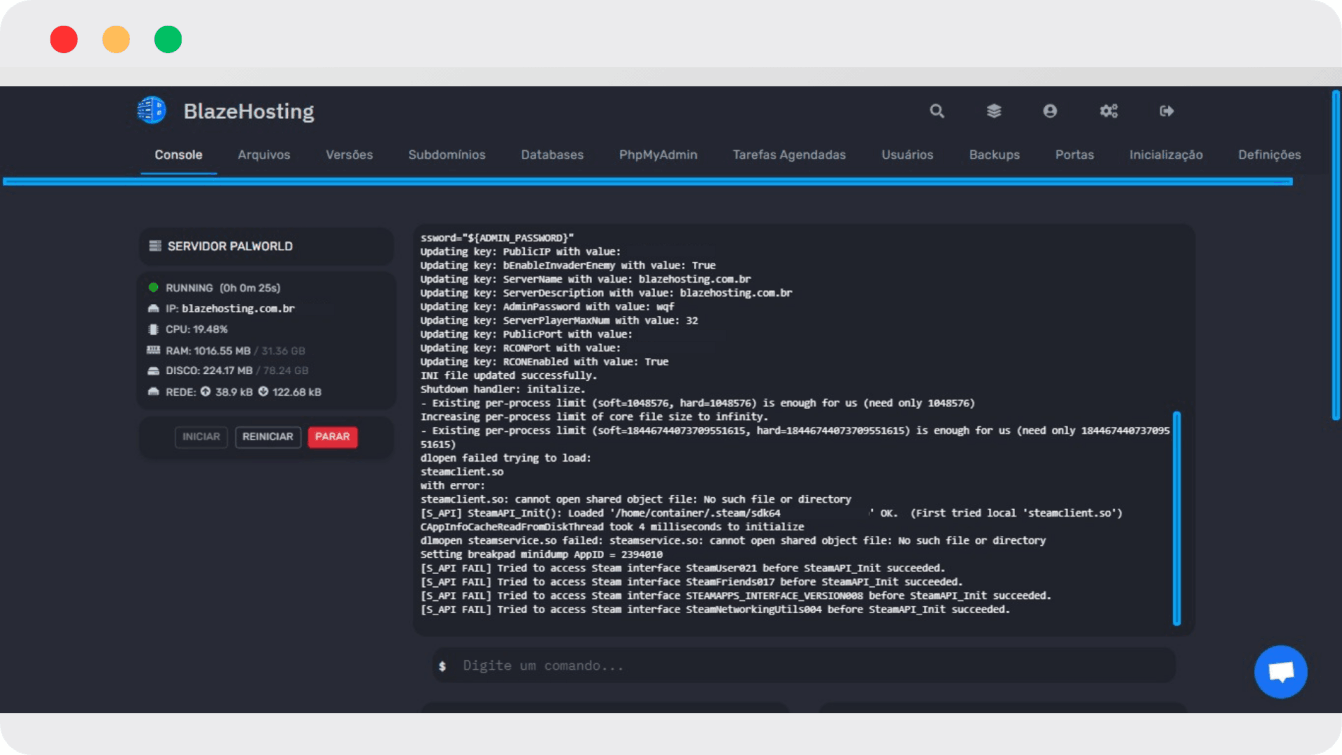Image resolution: width=1342 pixels, height=755 pixels.
Task: Click the red macOS close button
Action: (64, 40)
